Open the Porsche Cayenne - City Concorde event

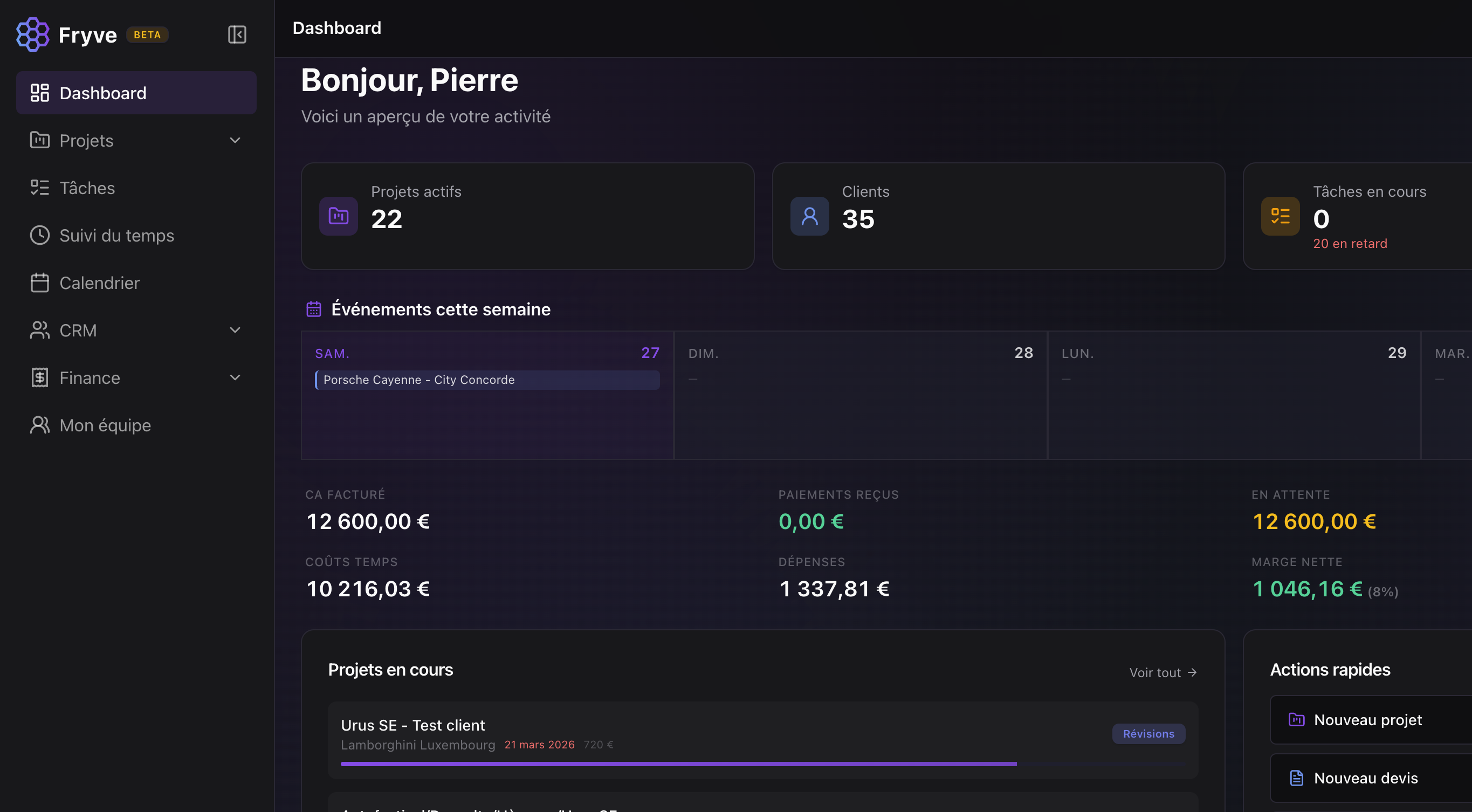(x=487, y=380)
